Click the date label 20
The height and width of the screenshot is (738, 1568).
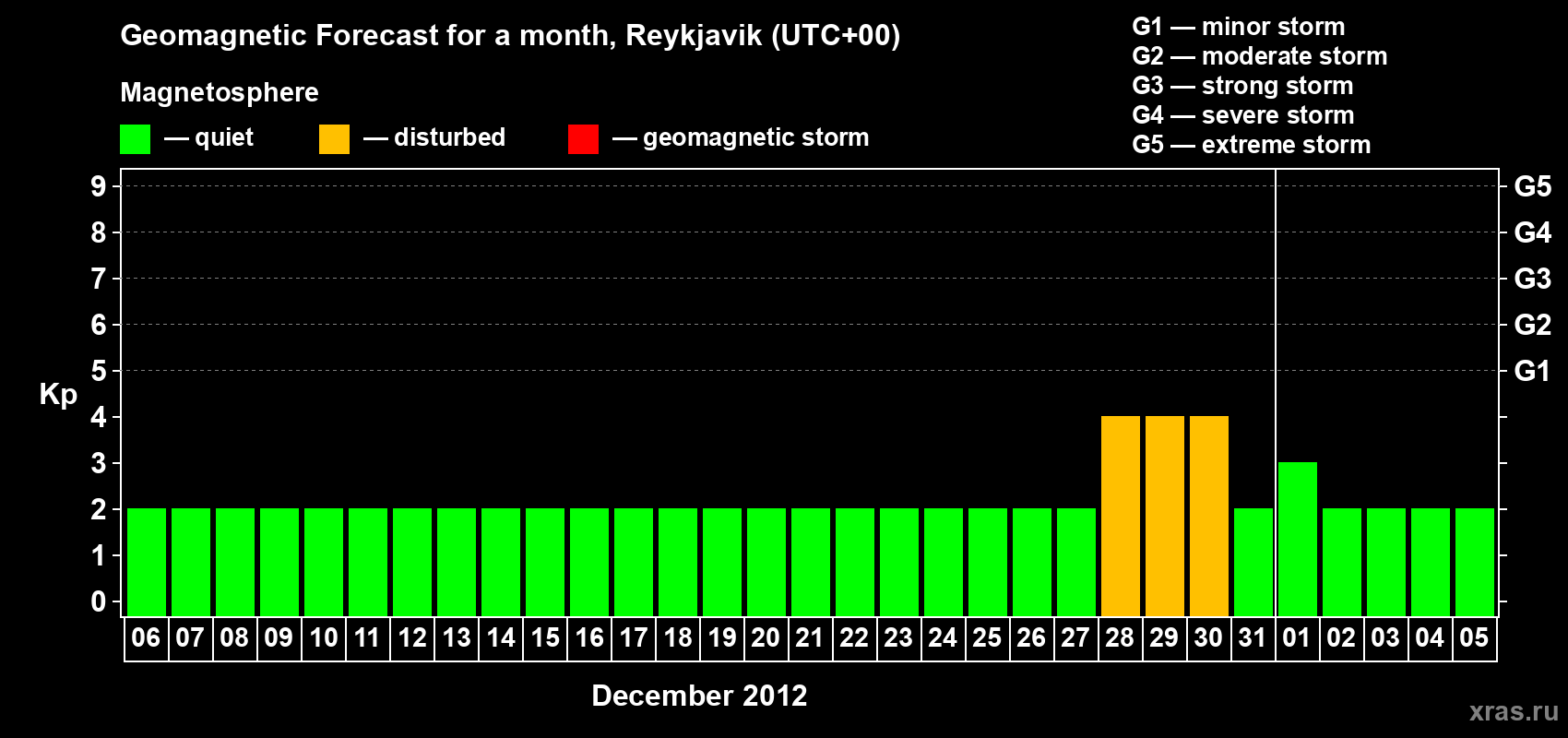pos(766,637)
